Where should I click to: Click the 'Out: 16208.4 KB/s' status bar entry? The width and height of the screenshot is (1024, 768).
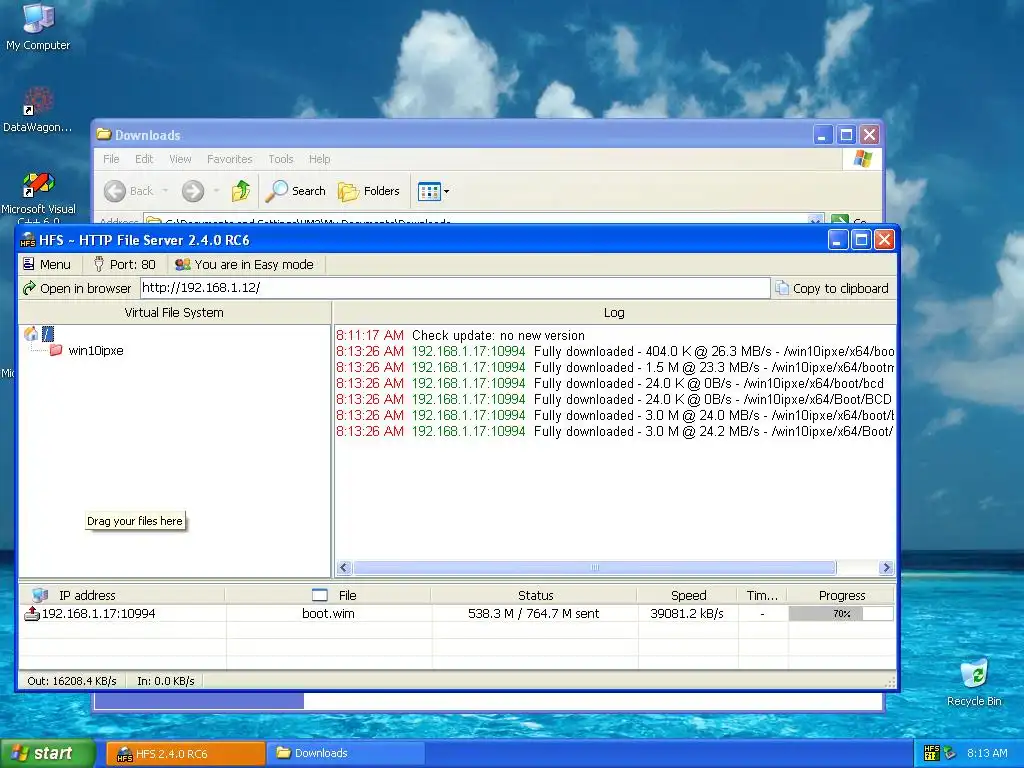pos(72,680)
